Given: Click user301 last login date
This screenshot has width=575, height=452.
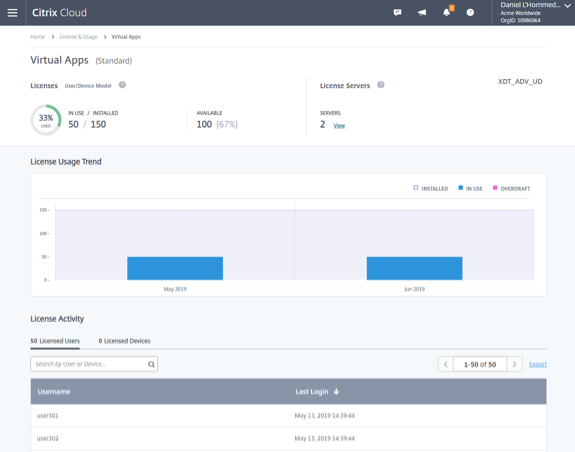Looking at the screenshot, I should 325,416.
